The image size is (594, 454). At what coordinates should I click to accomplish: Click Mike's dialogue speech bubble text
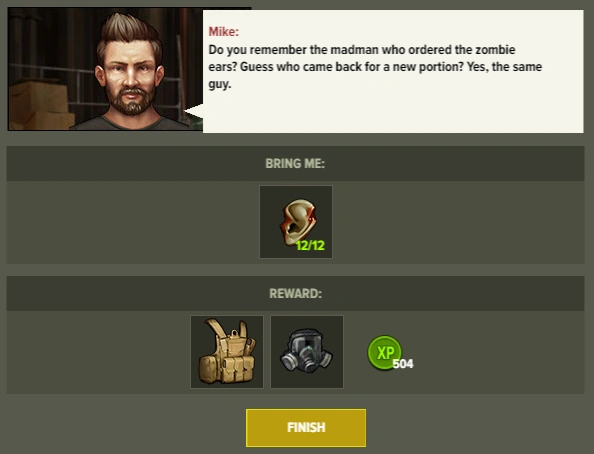[x=375, y=67]
